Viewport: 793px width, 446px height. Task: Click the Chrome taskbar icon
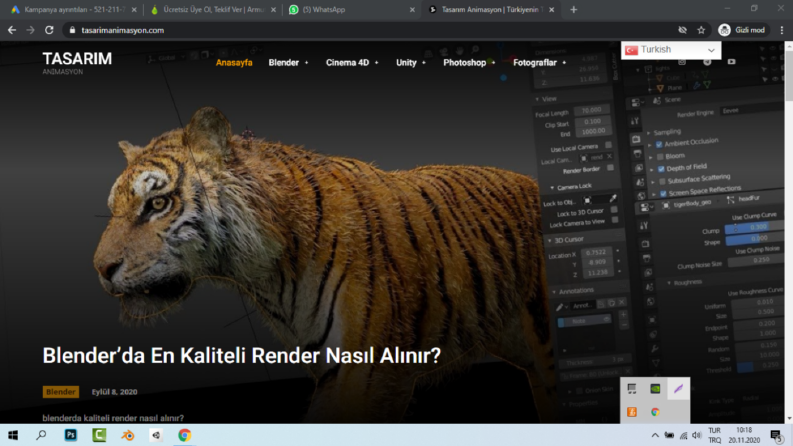coord(185,435)
